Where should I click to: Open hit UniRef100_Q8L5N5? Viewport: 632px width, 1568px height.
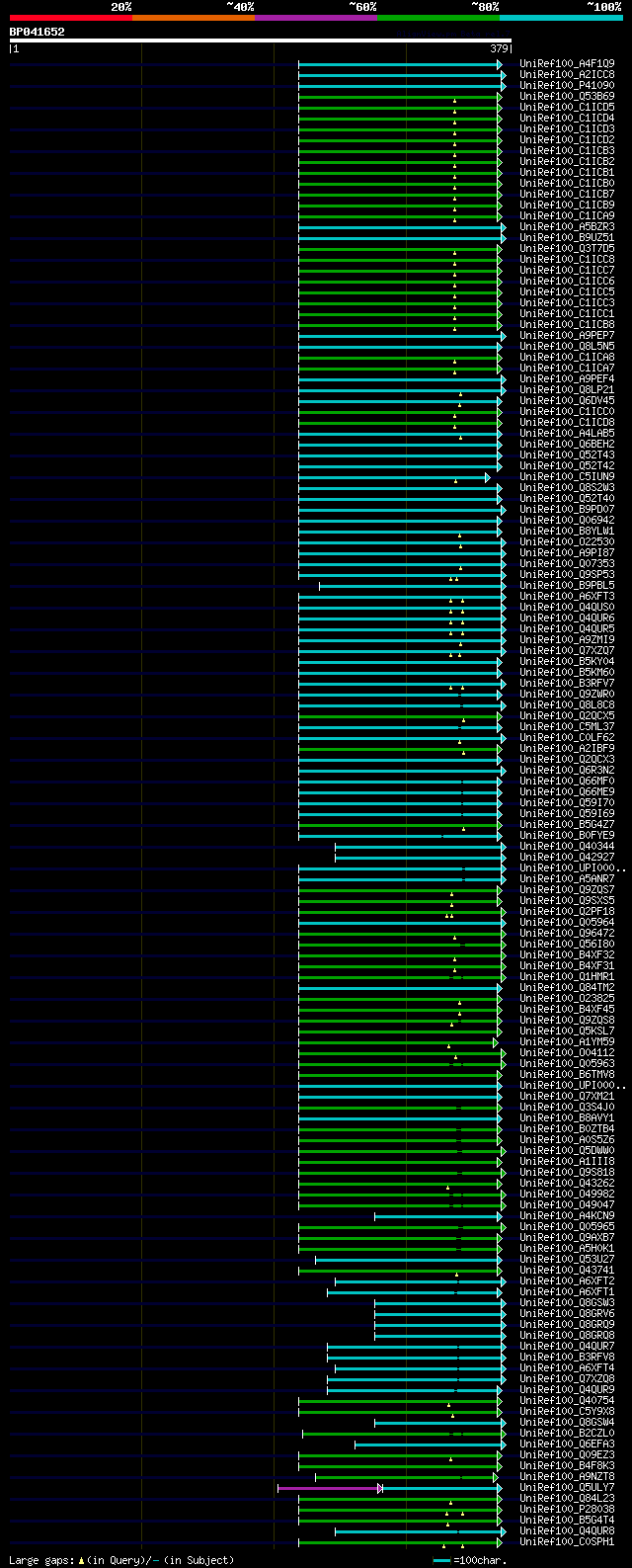tap(567, 346)
